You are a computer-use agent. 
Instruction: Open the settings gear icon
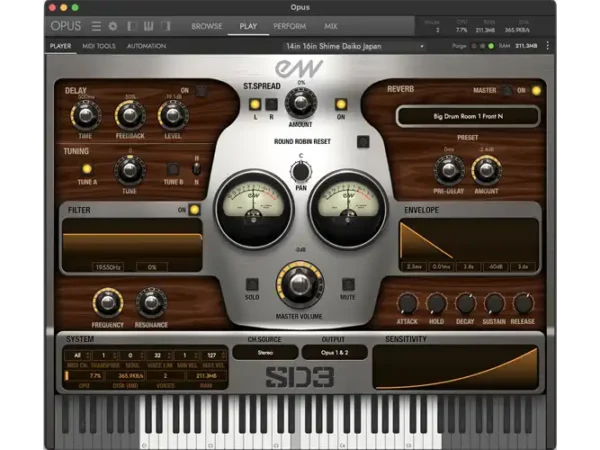113,26
